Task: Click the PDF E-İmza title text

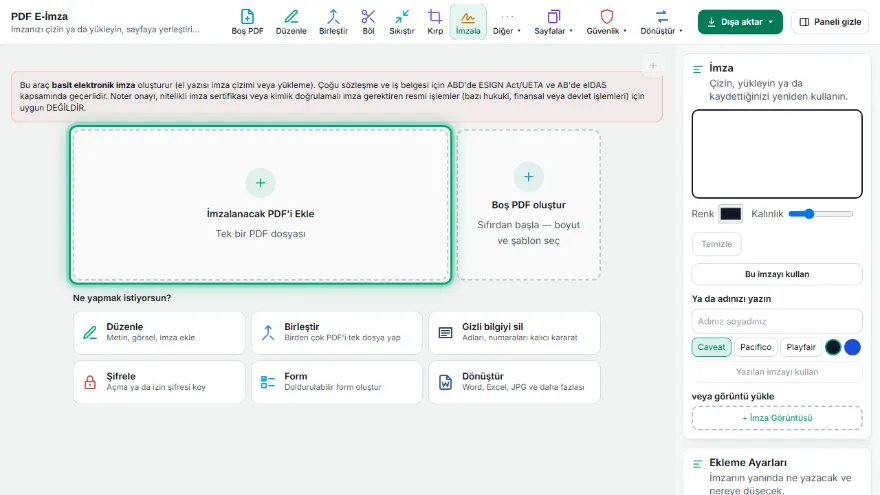Action: click(39, 16)
